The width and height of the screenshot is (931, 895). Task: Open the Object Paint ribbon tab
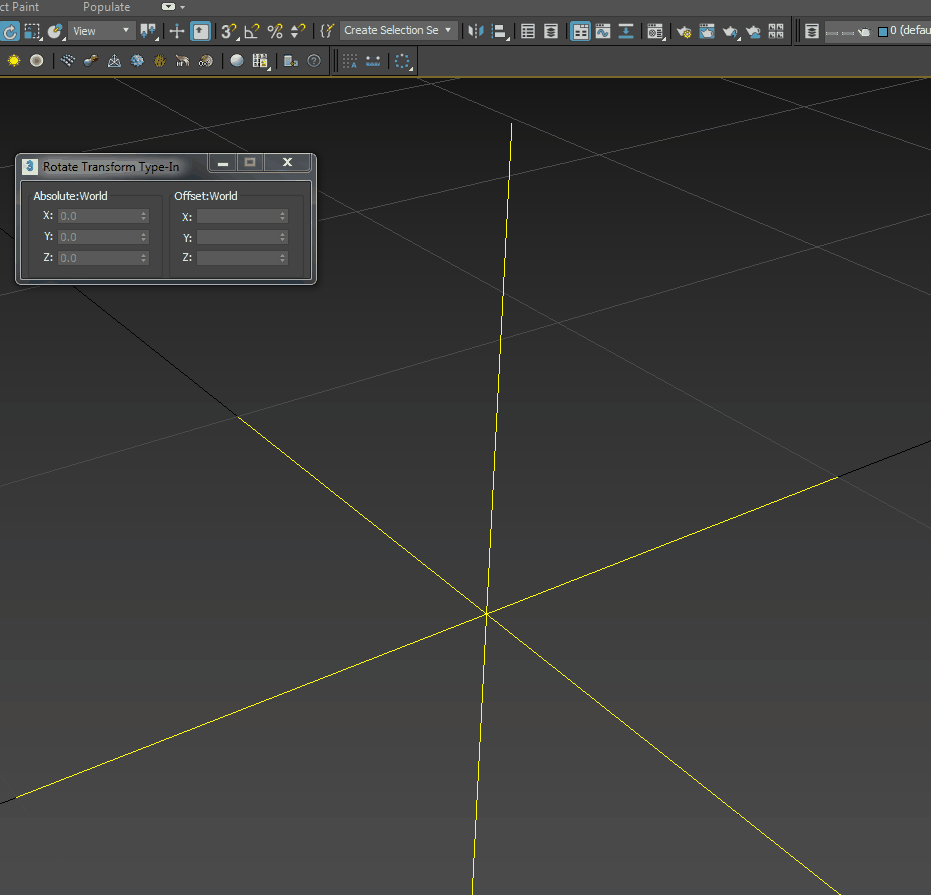pos(19,7)
